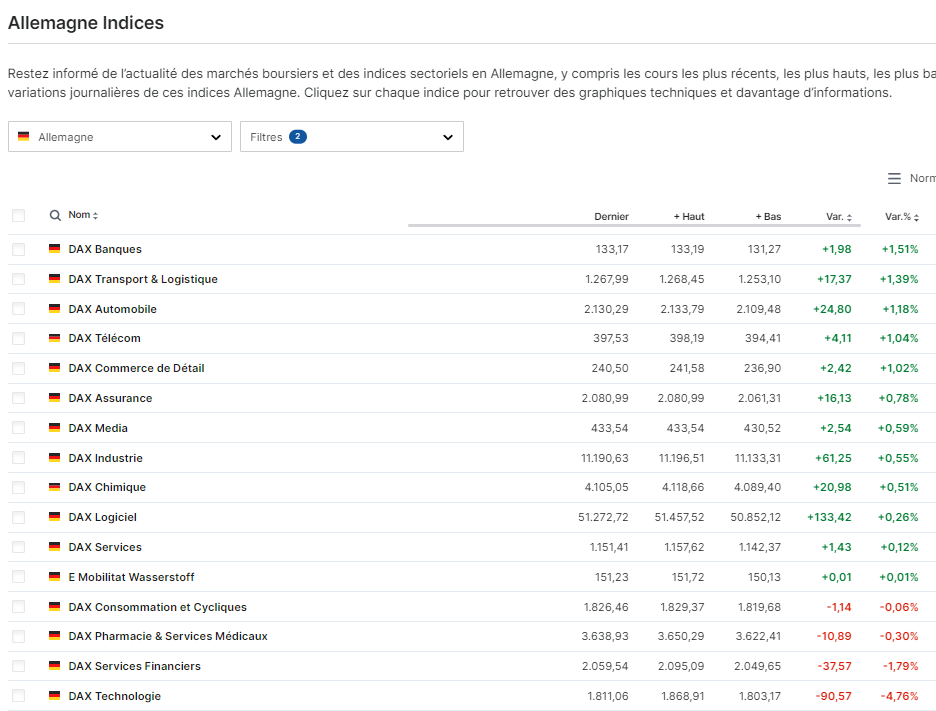
Task: Open the E Mobilitat Wasserstoff index
Action: pyautogui.click(x=131, y=577)
